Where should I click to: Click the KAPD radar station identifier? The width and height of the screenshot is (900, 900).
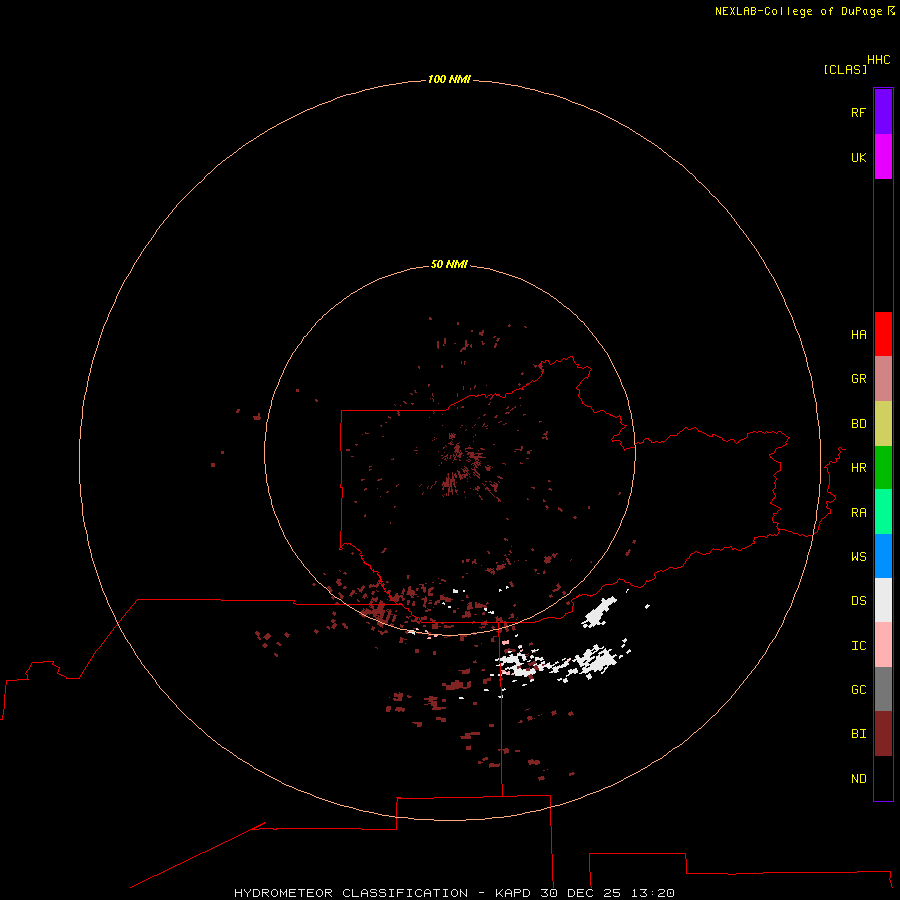pos(513,893)
